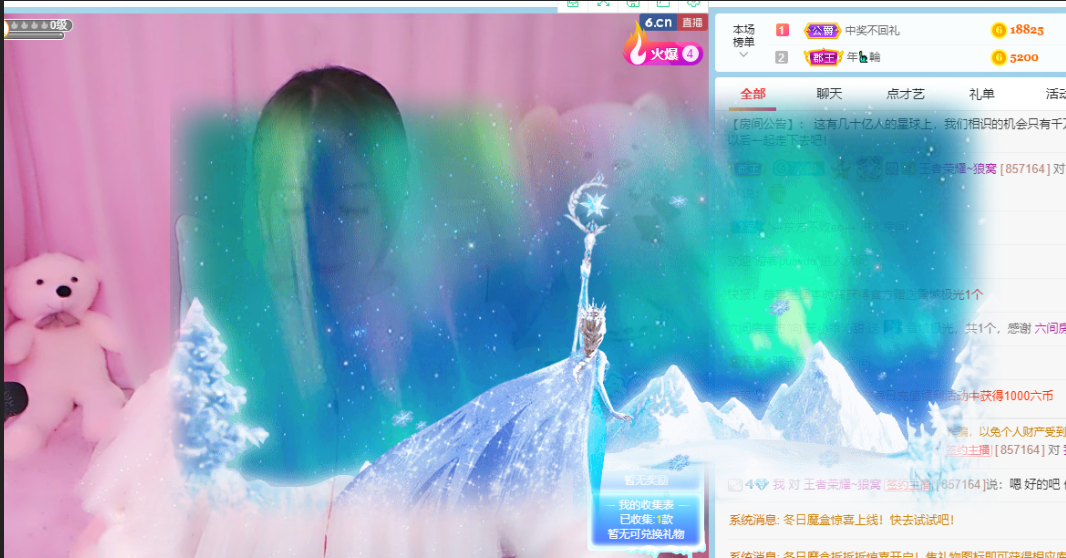
Task: Click the star level 0级 indicator
Action: [x=38, y=26]
